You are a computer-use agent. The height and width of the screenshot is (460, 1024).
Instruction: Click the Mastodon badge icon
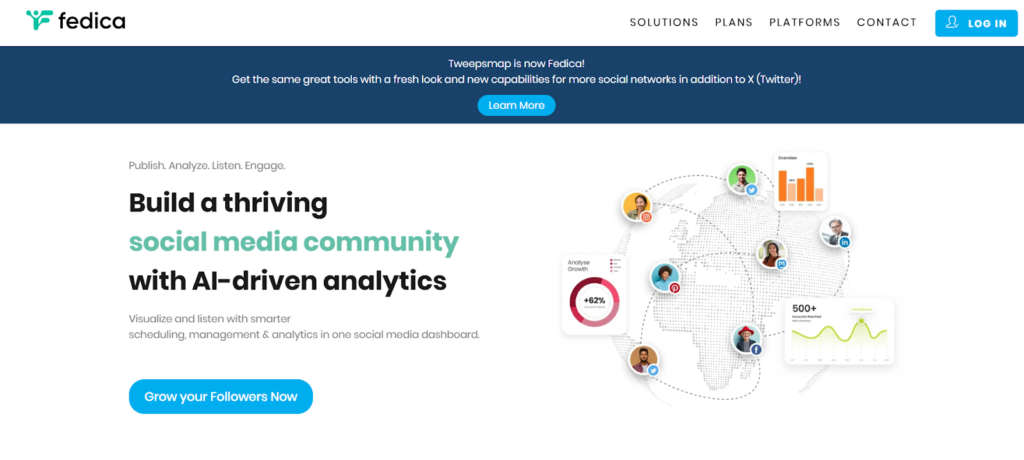782,264
